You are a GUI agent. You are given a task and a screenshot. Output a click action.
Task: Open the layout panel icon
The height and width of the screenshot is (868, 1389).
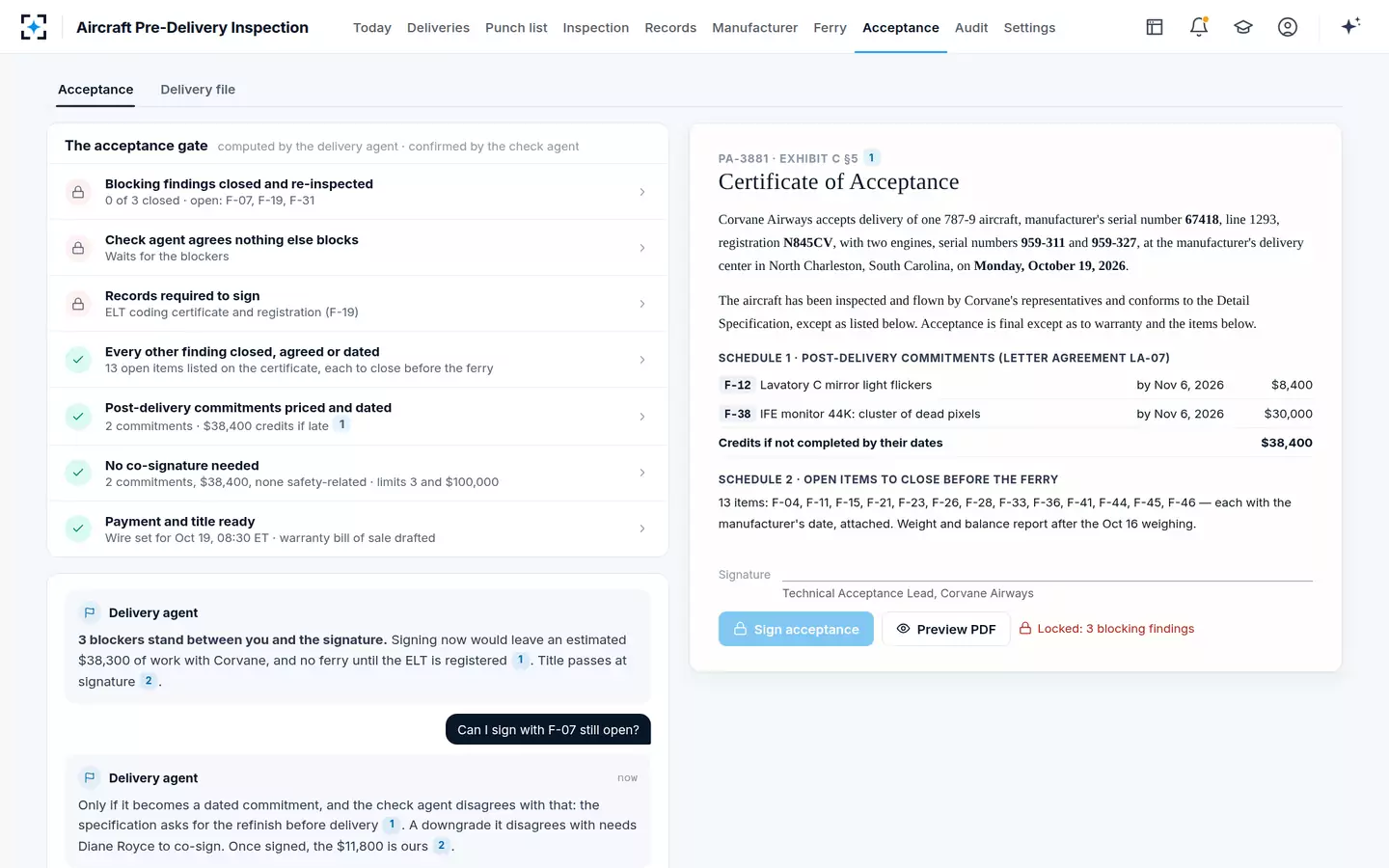coord(1155,27)
